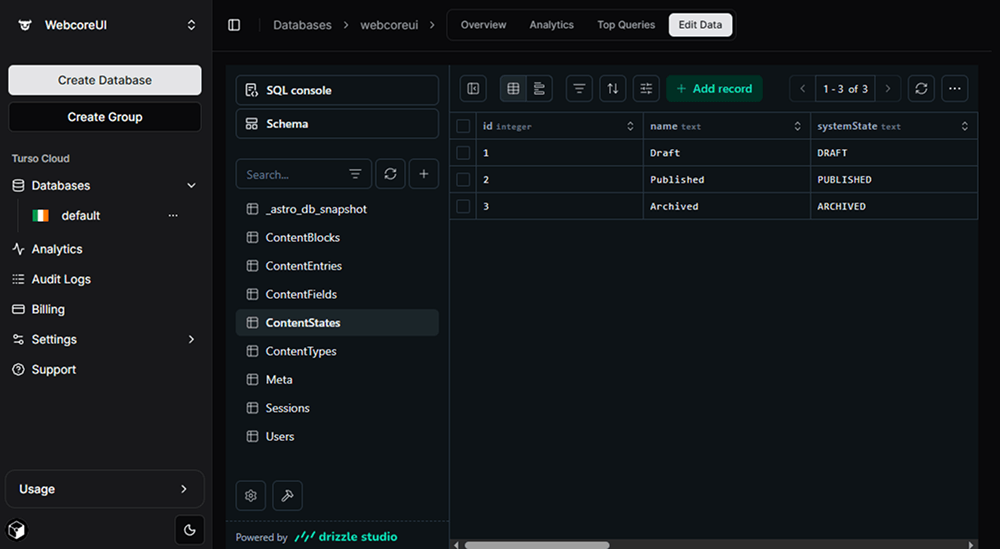Open the Users table
This screenshot has height=549, width=1000.
[x=337, y=436]
